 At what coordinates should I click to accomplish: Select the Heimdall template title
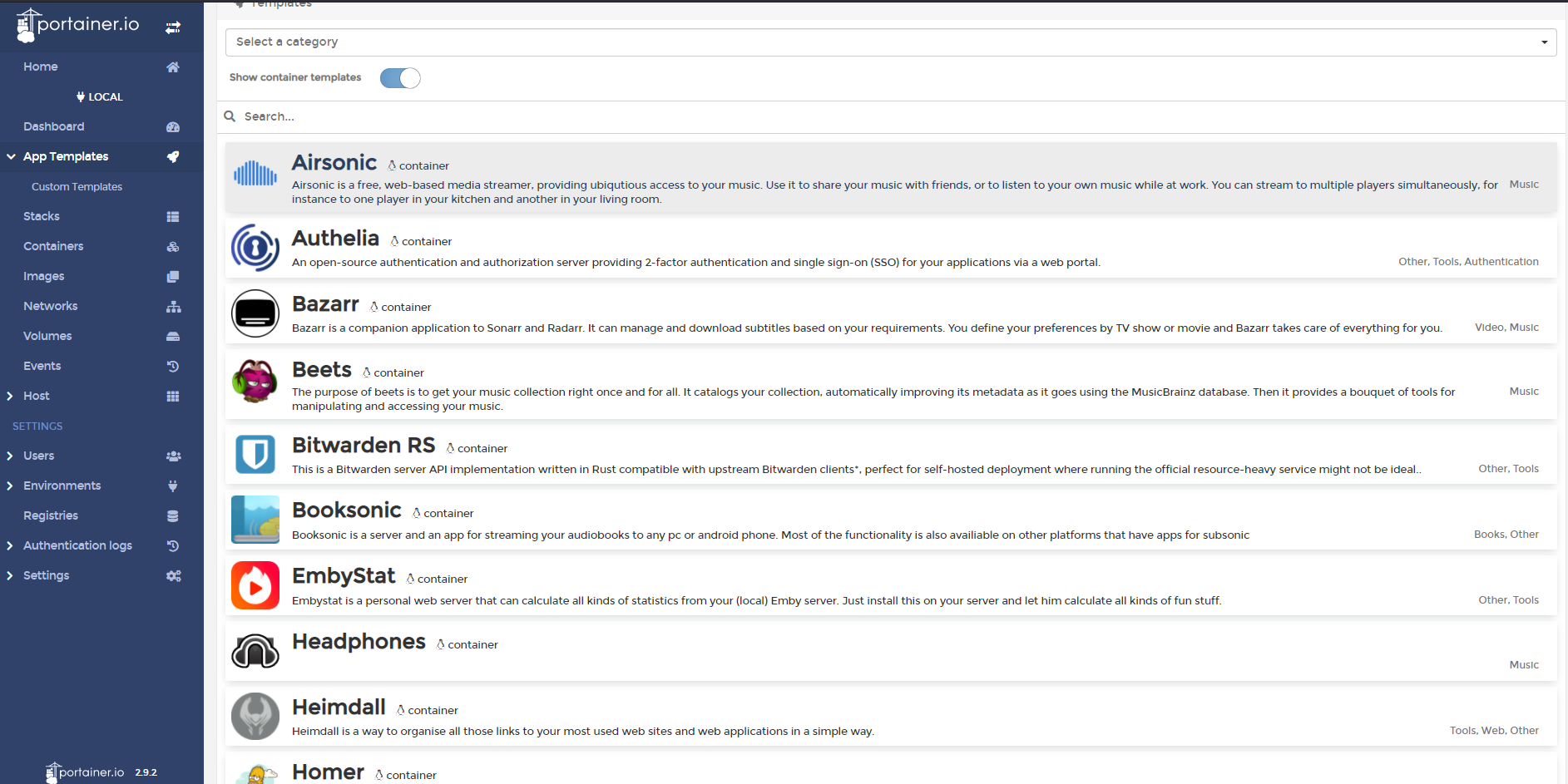(x=339, y=708)
